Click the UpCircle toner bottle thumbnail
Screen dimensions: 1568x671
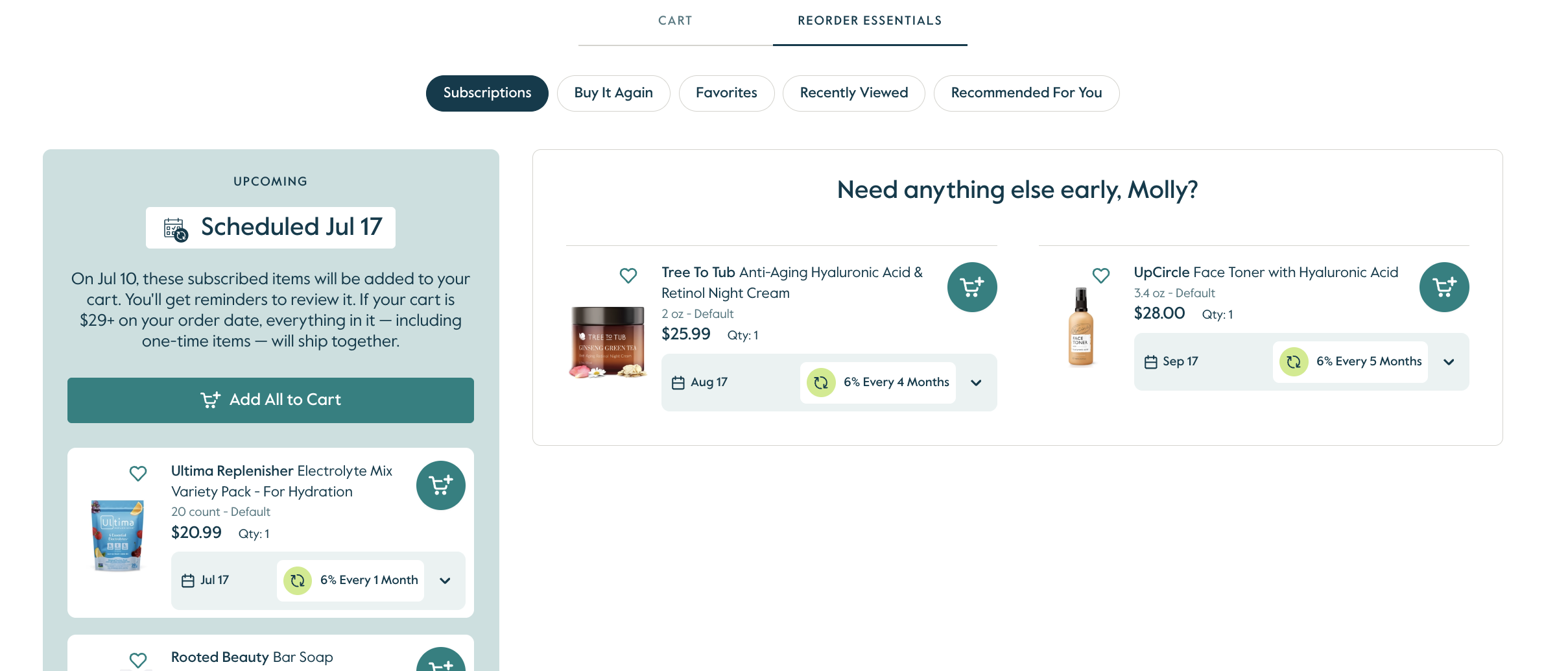(1080, 327)
